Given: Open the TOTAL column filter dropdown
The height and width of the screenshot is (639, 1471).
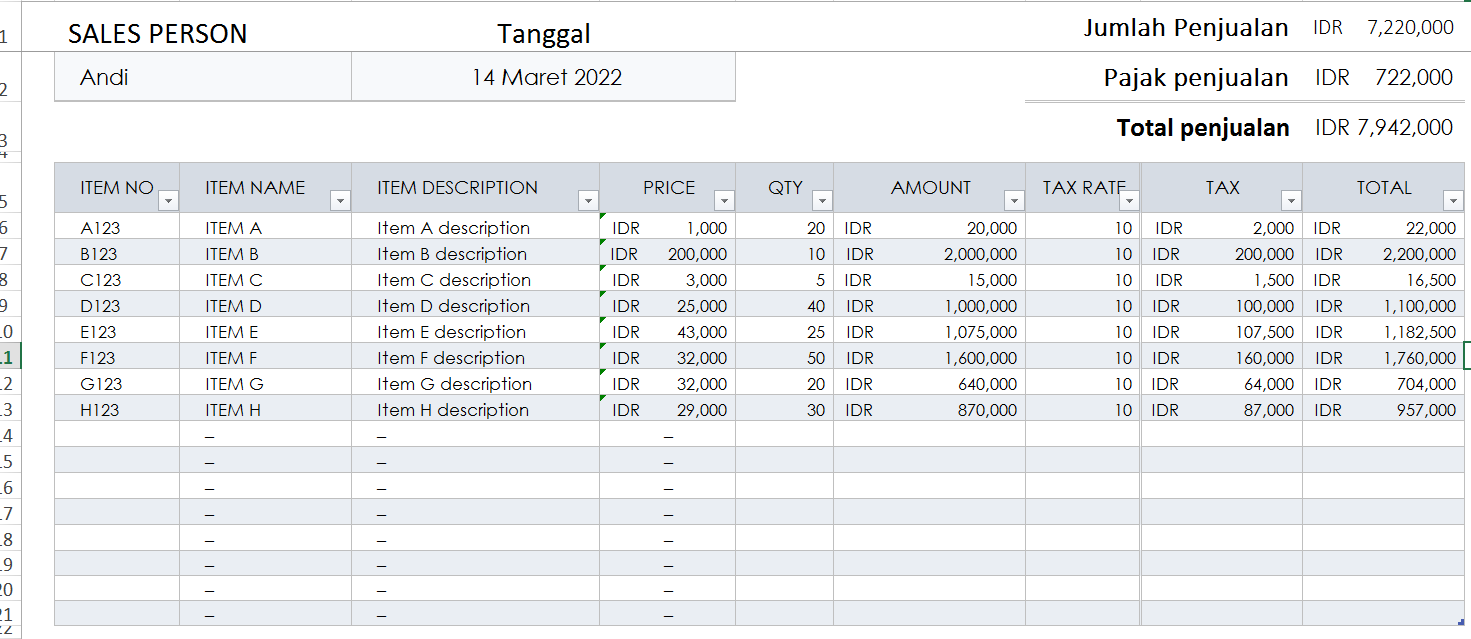Looking at the screenshot, I should coord(1452,200).
